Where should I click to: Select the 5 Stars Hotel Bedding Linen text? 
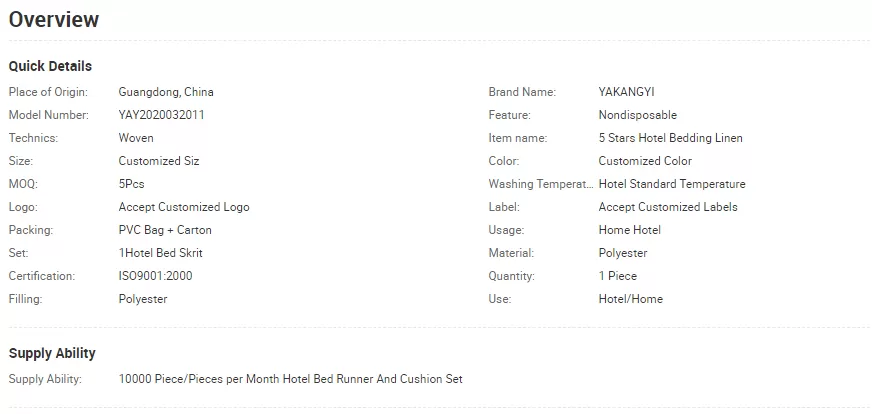coord(670,138)
